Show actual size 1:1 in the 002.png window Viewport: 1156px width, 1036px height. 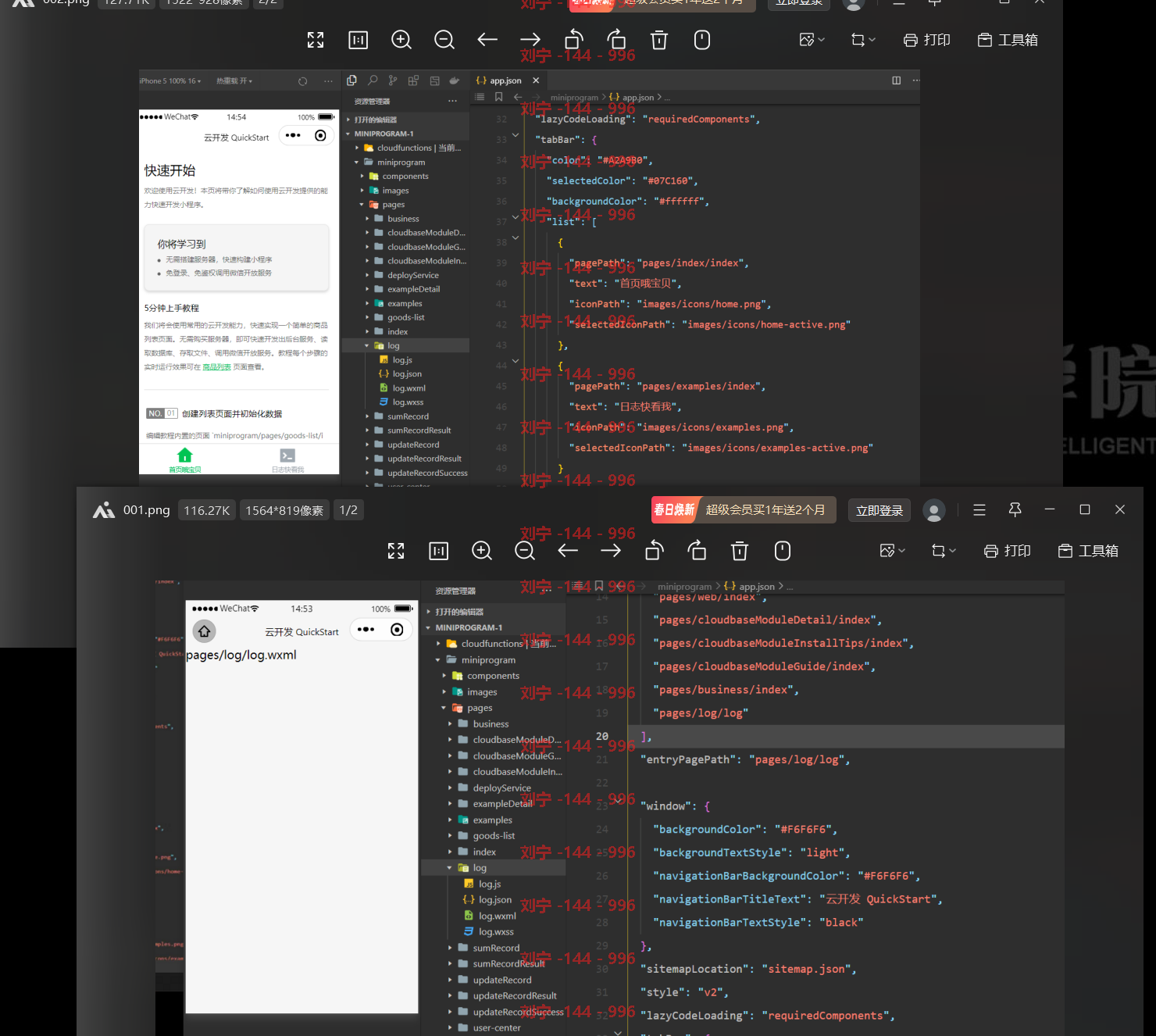click(x=359, y=40)
